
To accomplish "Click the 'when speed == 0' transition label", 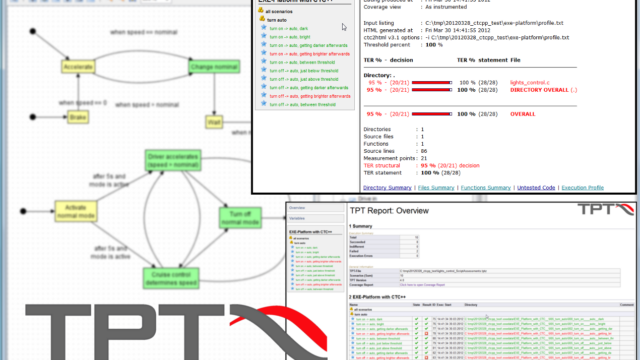I will tap(82, 103).
